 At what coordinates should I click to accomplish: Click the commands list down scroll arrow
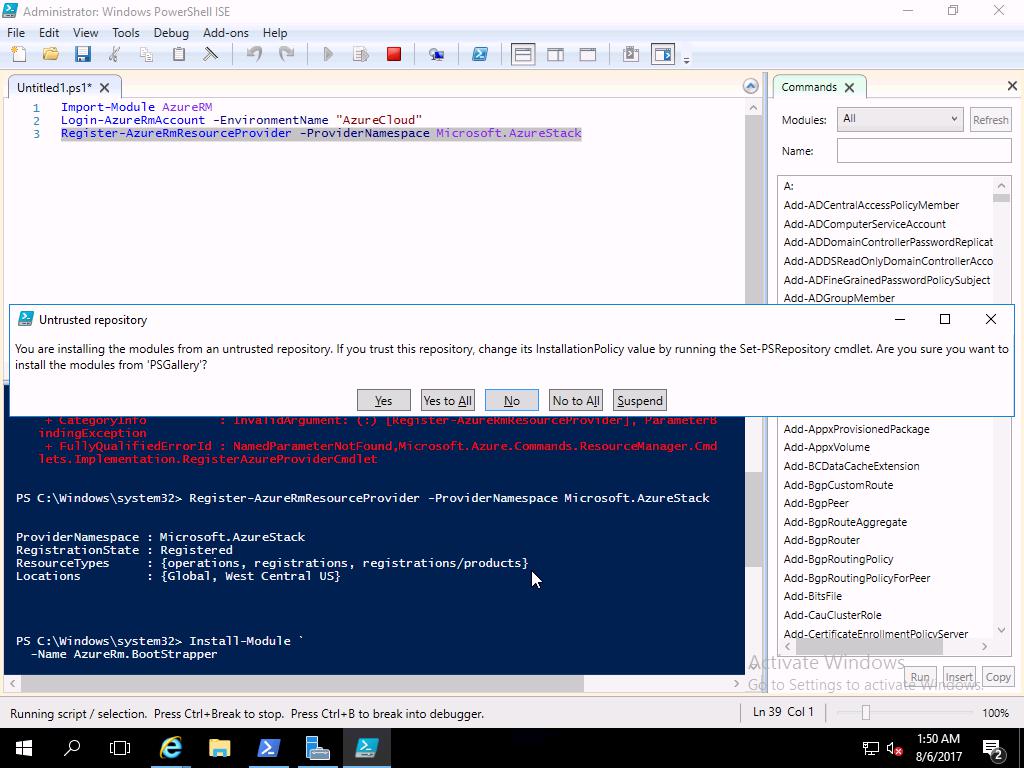pyautogui.click(x=1001, y=630)
